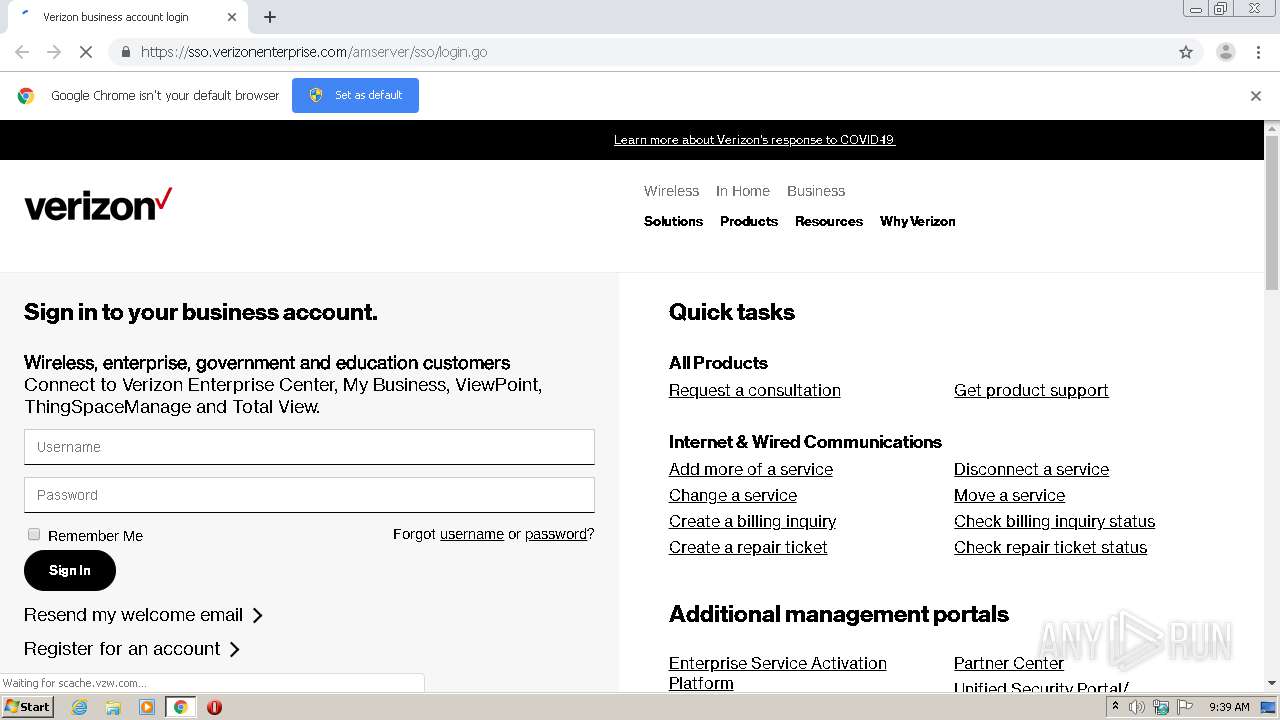Click Disconnect a service link
This screenshot has height=720, width=1280.
(1031, 469)
